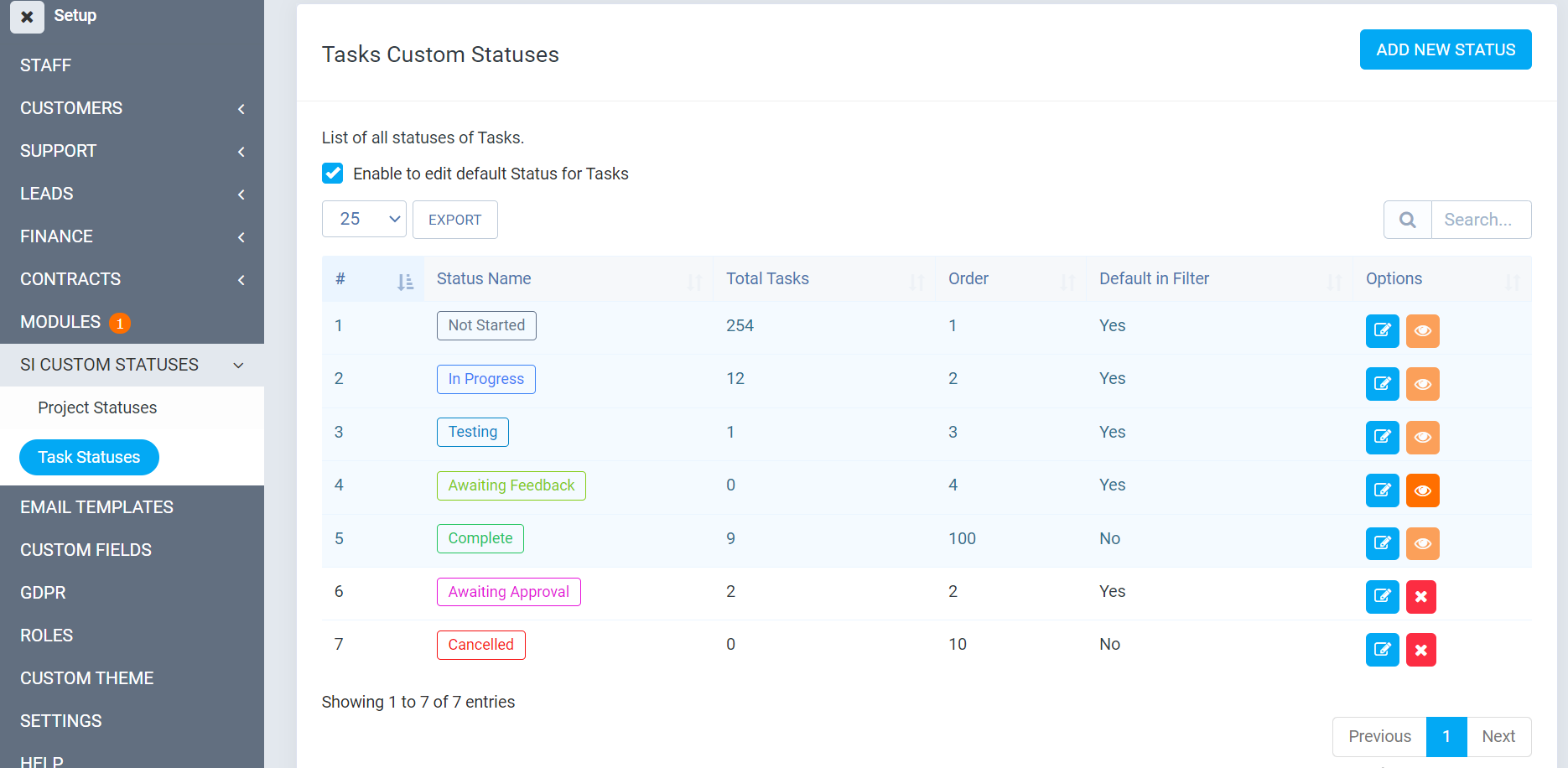Screen dimensions: 1568x768
Task: Open Project Statuses in sidebar
Action: click(97, 407)
